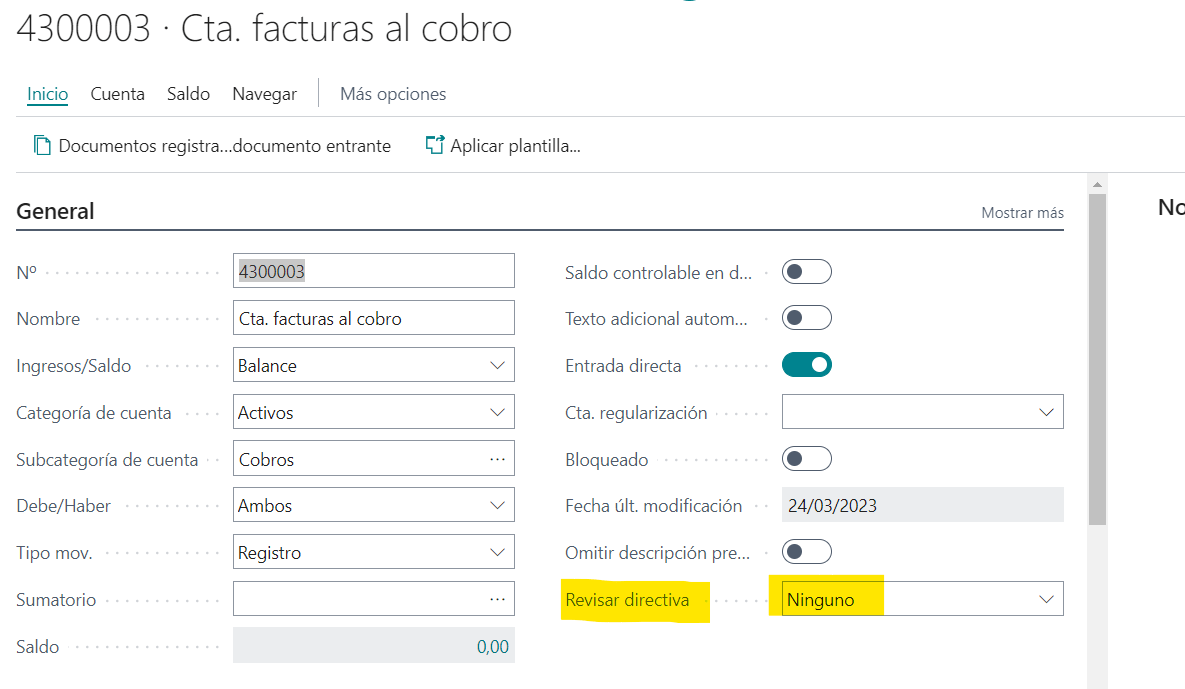Click scrollbar up arrow
Viewport: 1185px width, 689px height.
point(1097,185)
